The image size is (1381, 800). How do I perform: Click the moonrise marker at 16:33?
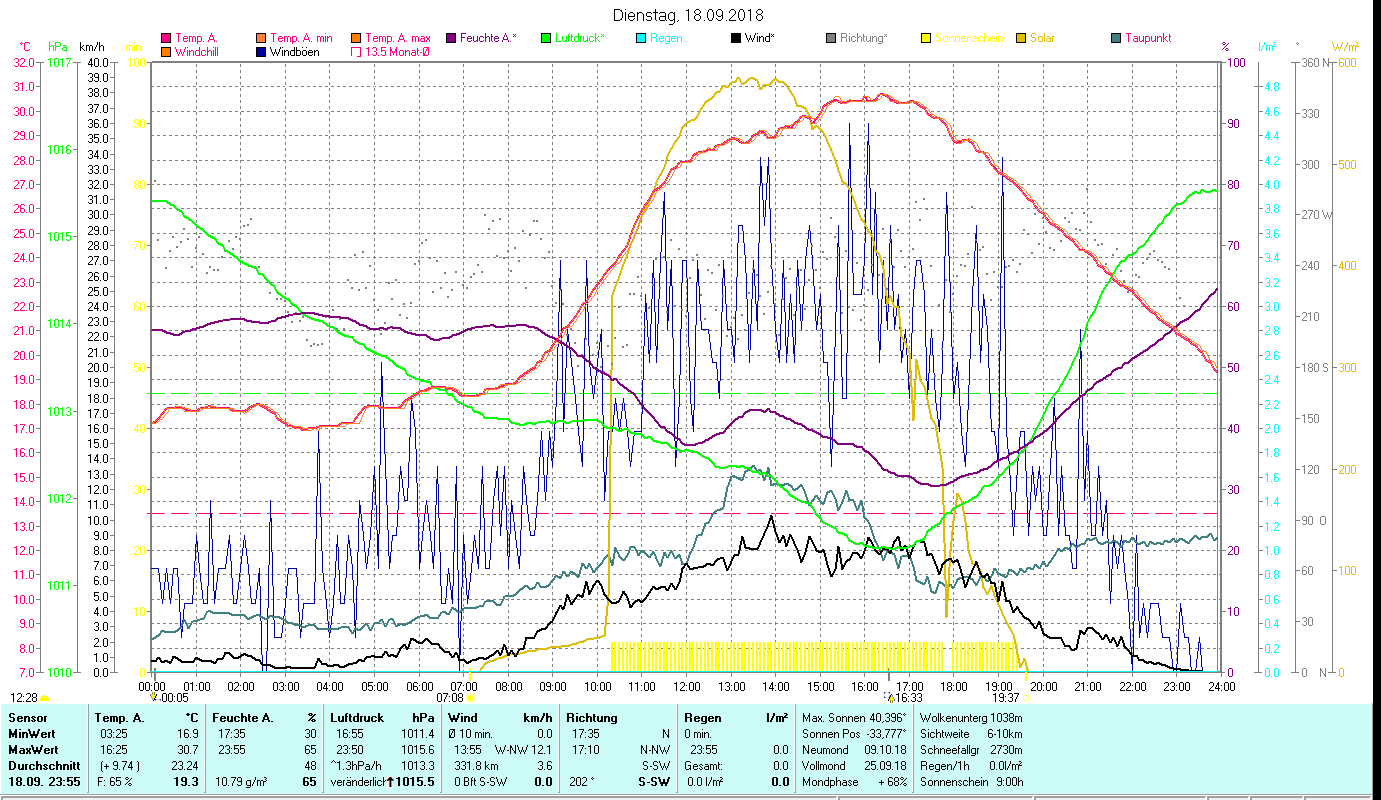[x=890, y=698]
